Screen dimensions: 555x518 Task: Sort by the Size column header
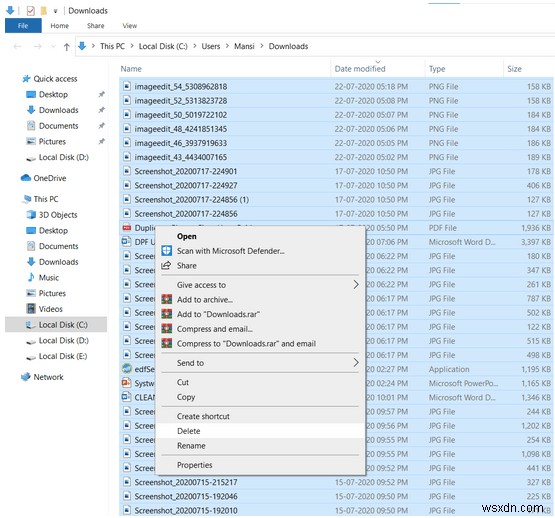point(528,69)
